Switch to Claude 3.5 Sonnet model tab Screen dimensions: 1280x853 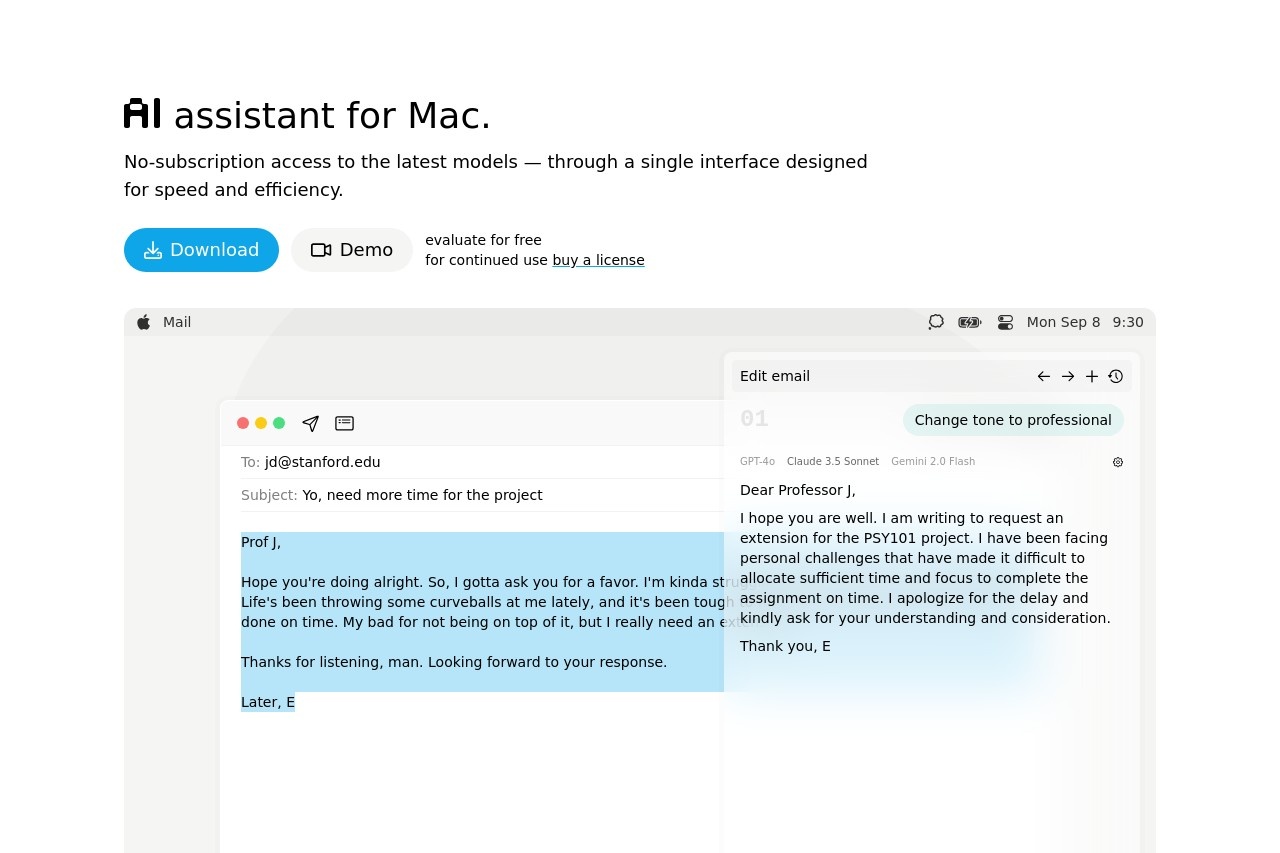click(833, 462)
